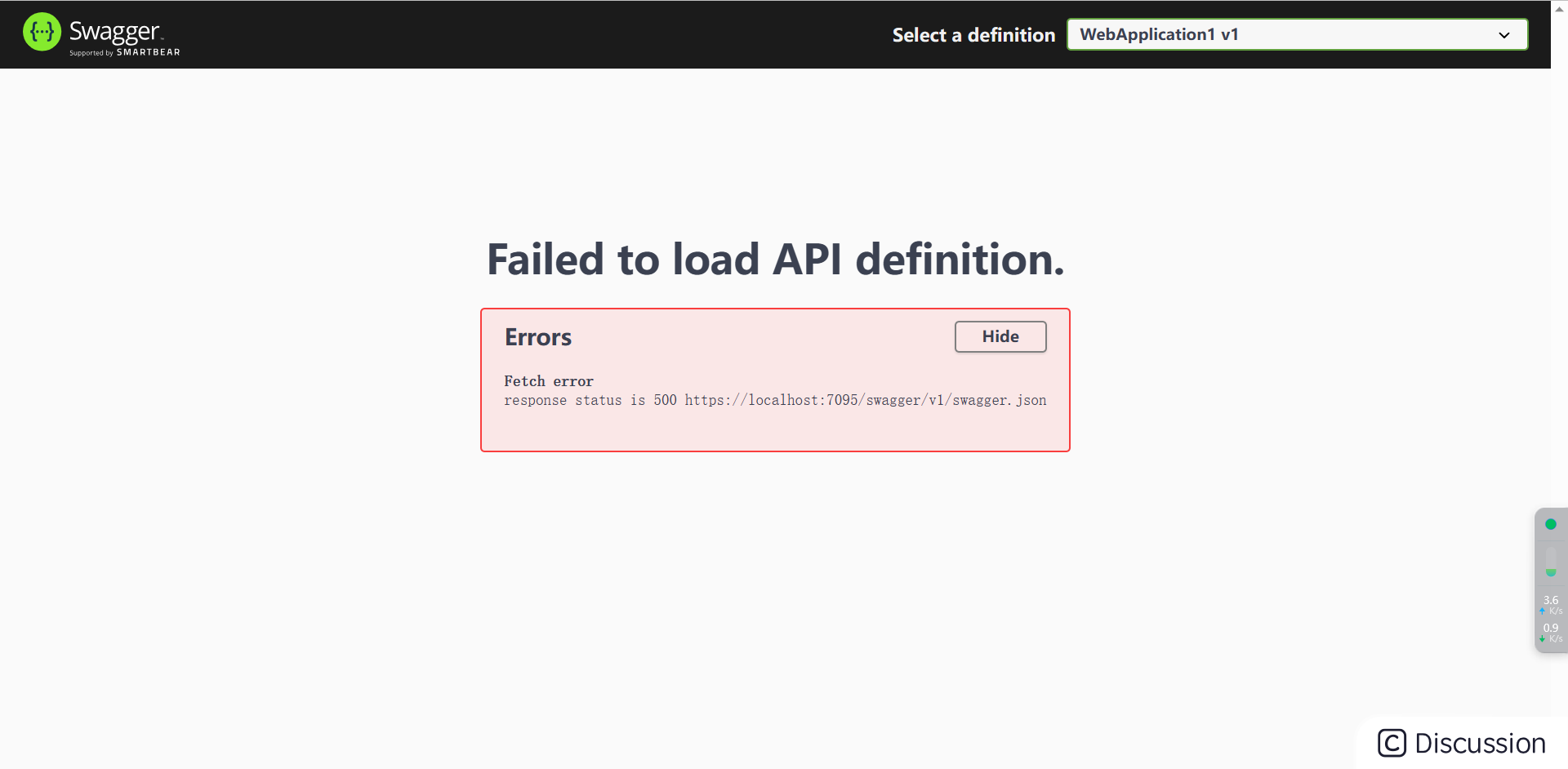Click "Supported by SMARTBEAR" text
This screenshot has width=1568, height=769.
click(x=125, y=52)
